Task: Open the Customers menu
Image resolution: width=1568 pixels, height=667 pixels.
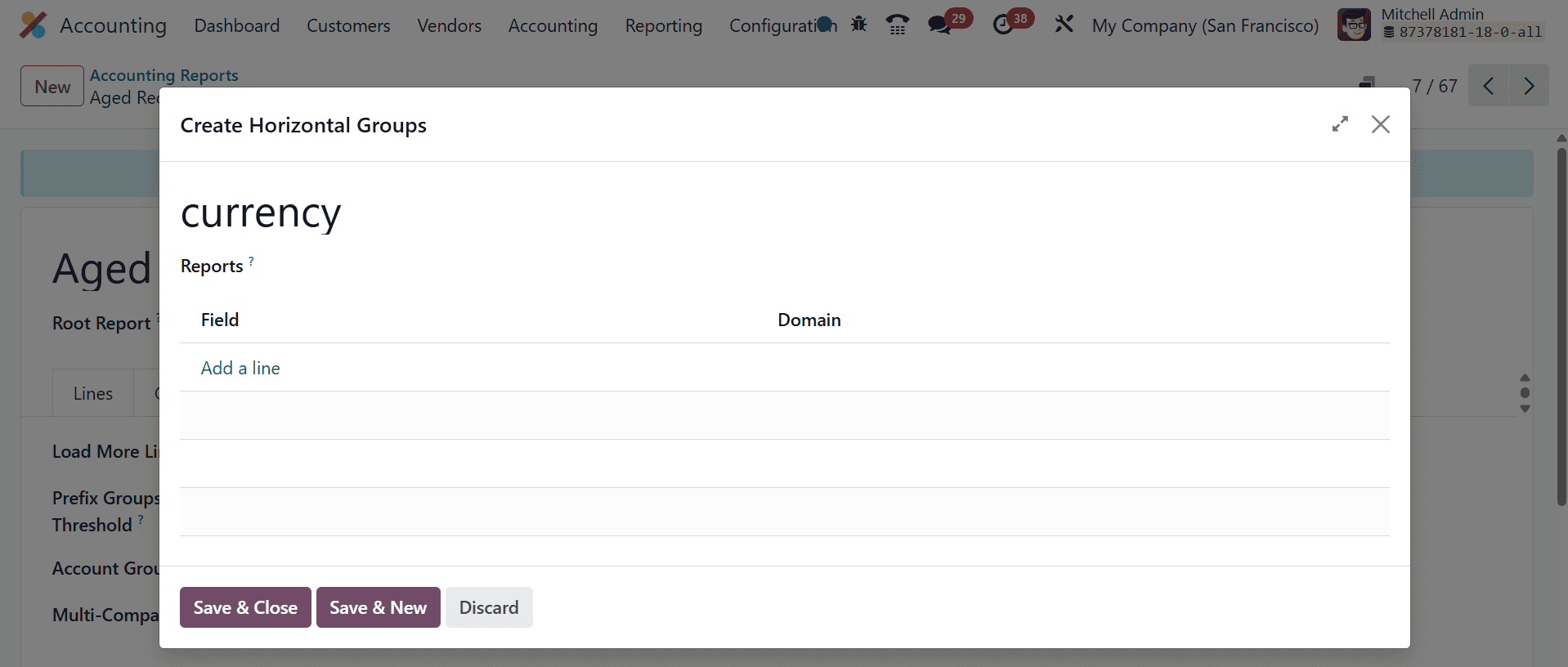Action: (348, 25)
